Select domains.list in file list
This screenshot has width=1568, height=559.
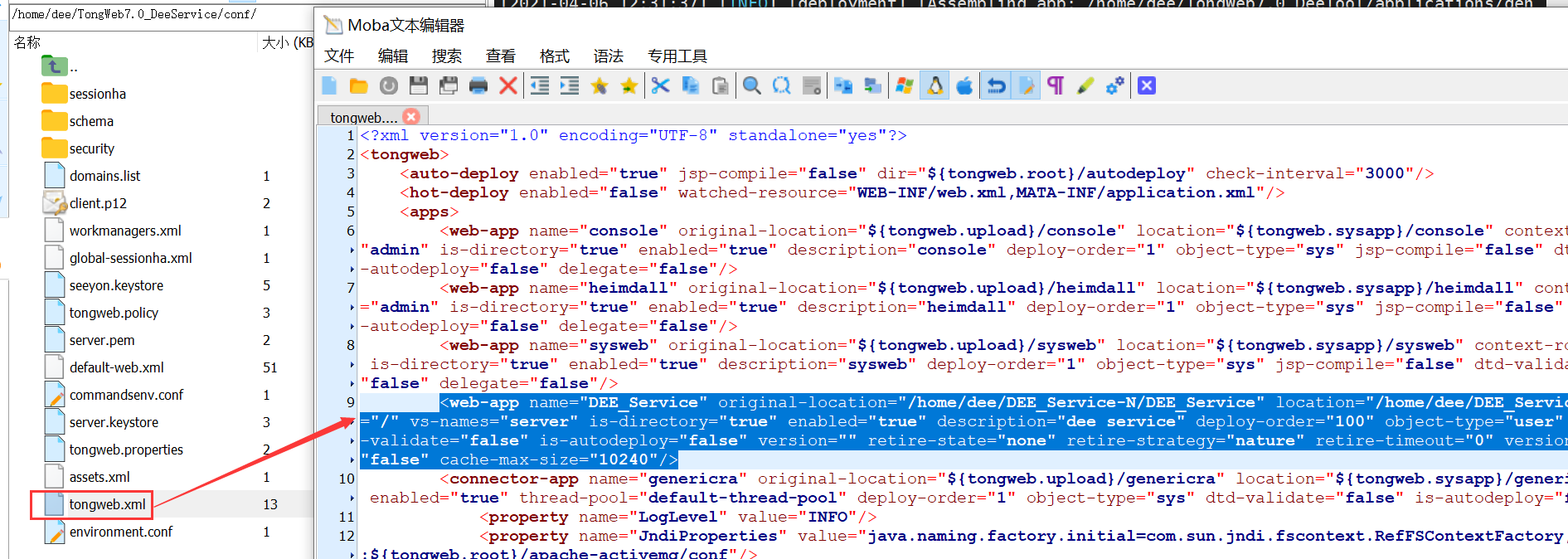pyautogui.click(x=104, y=176)
